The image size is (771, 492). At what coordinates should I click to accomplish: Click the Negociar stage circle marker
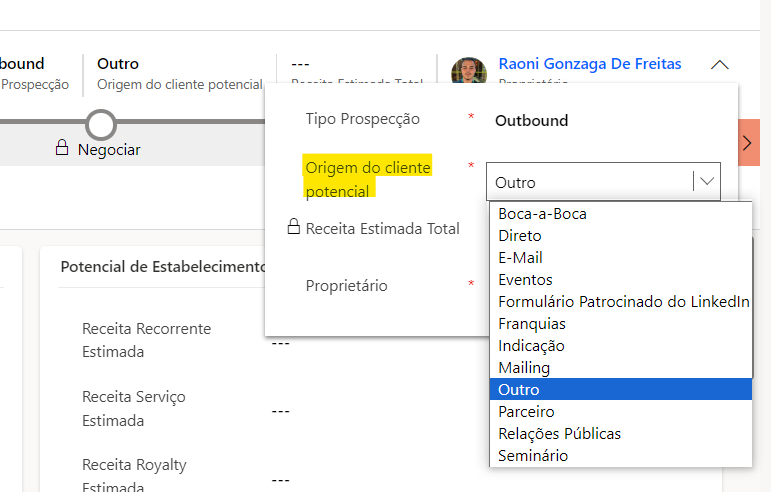pos(101,125)
